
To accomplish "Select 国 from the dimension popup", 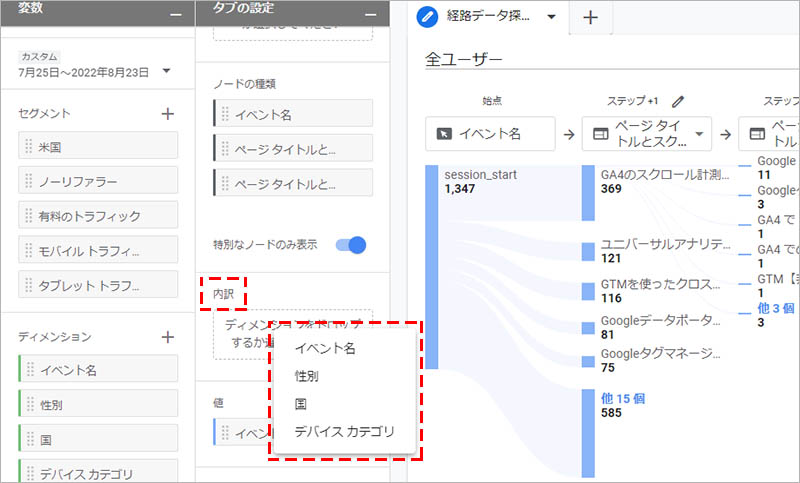I will point(300,405).
